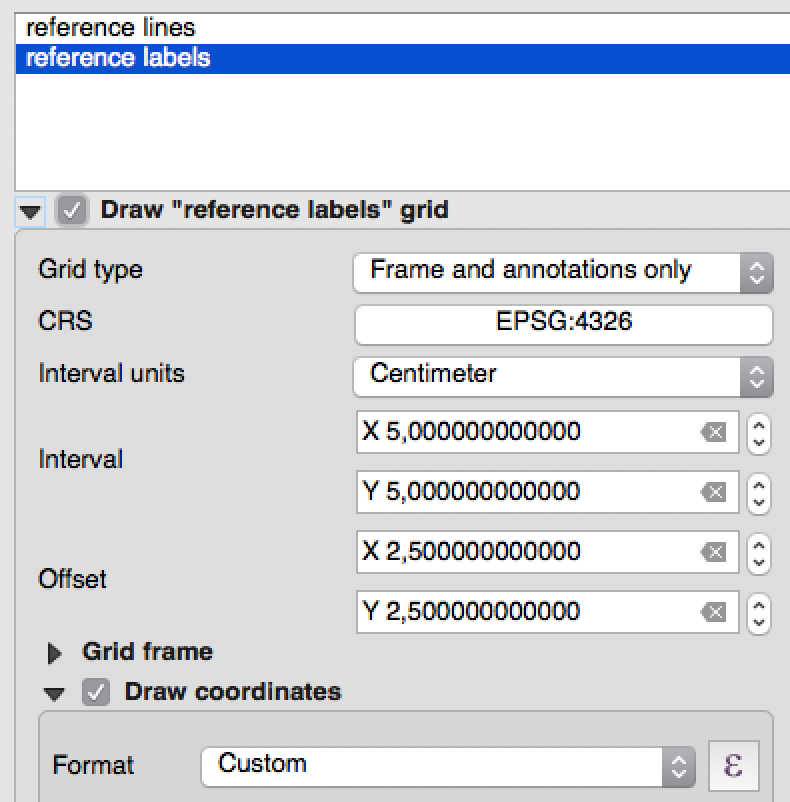Clear the Offset Y value icon
790x802 pixels.
coord(712,612)
